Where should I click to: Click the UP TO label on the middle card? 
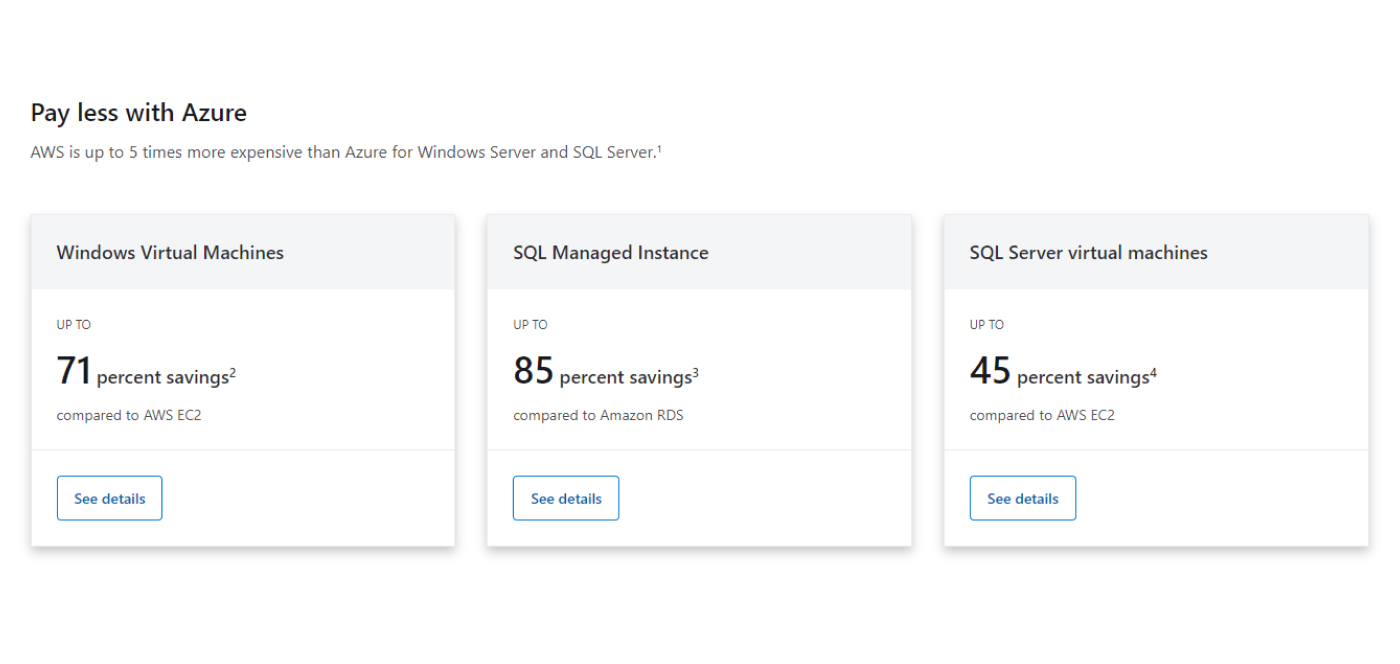530,324
